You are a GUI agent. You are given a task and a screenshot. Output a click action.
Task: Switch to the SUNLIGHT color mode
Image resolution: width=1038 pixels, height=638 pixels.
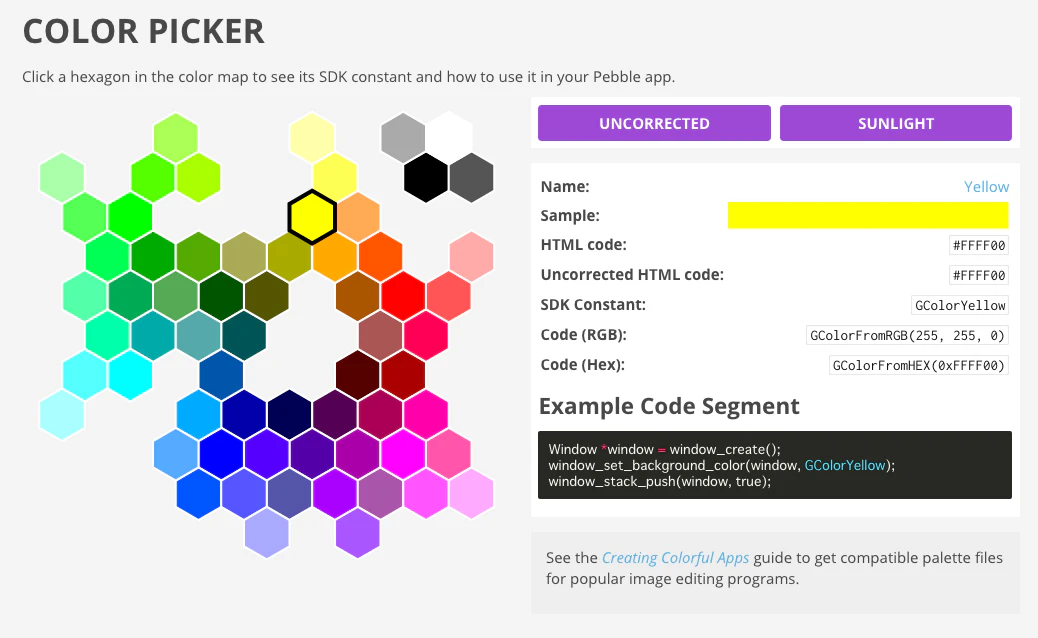(896, 123)
